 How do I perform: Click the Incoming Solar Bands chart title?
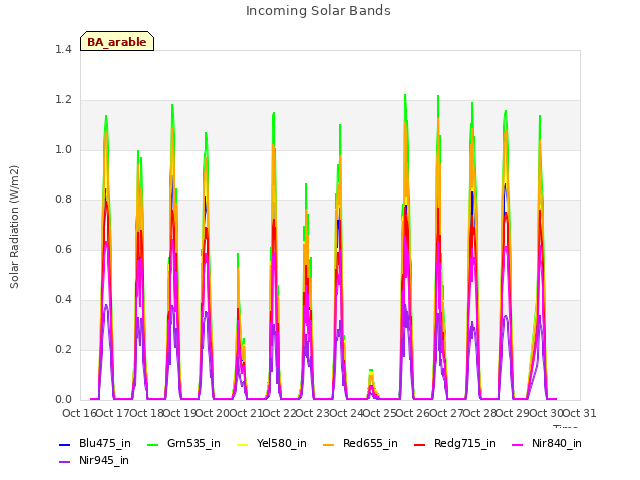tap(318, 10)
